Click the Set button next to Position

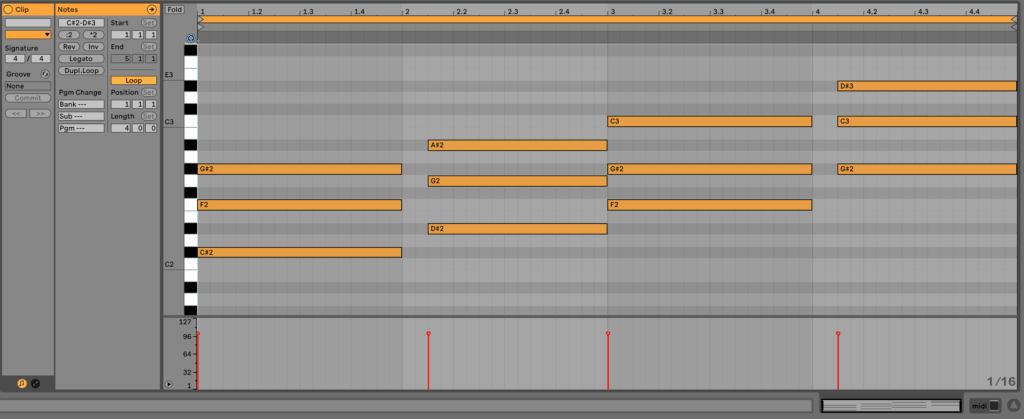pyautogui.click(x=149, y=92)
